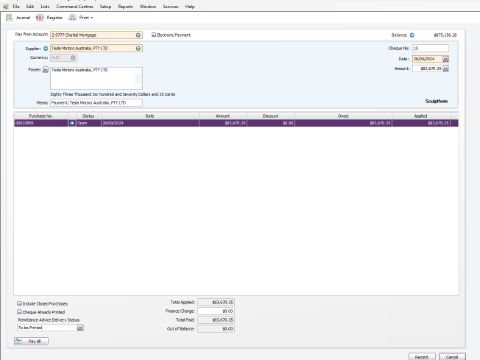This screenshot has width=480, height=360.
Task: Open the Journal toolbar icon
Action: point(18,18)
